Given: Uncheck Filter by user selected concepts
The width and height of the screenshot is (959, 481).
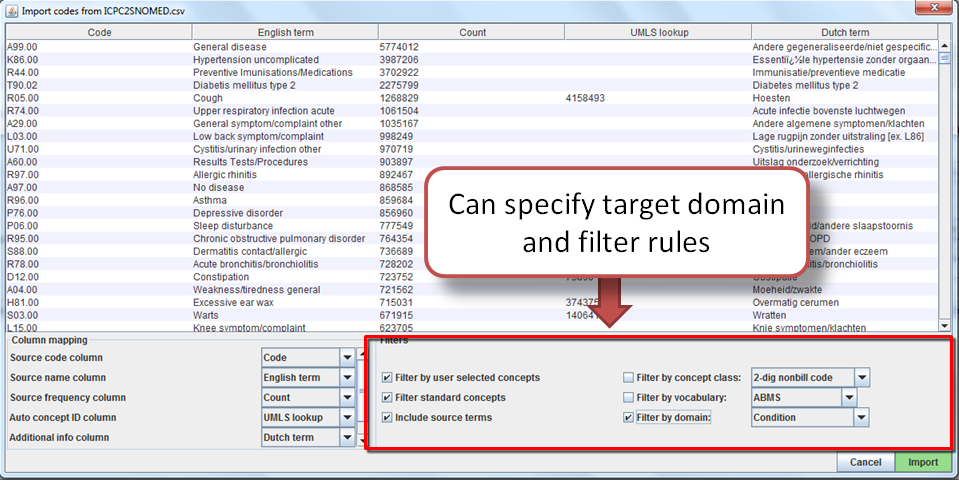Looking at the screenshot, I should coord(387,378).
